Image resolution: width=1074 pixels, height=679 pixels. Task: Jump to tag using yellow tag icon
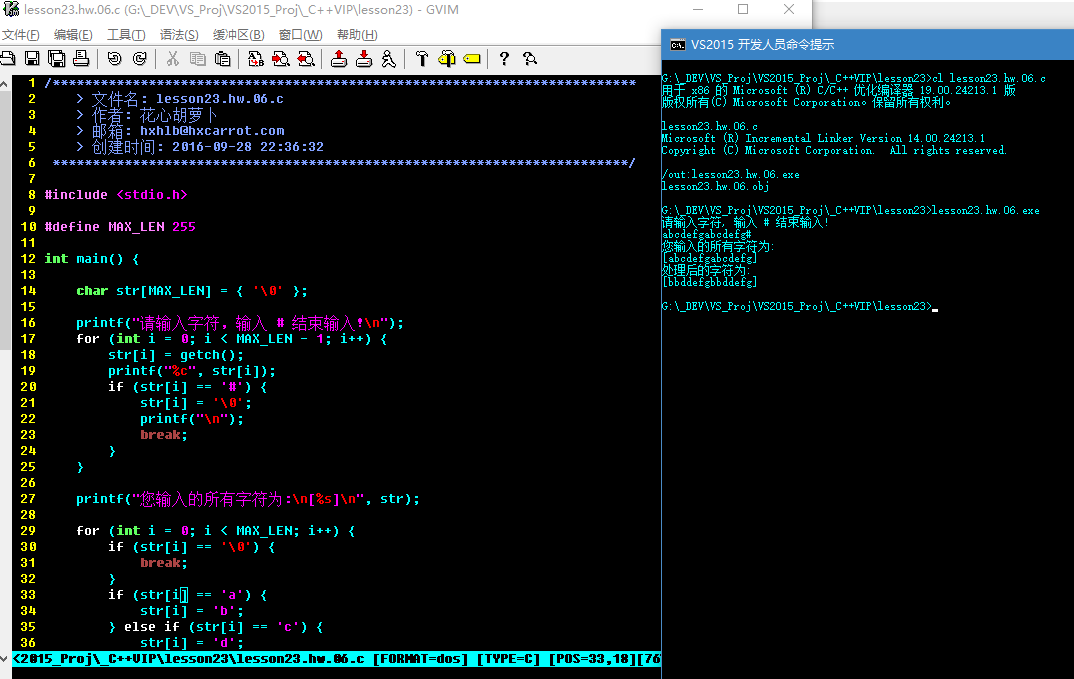tap(471, 59)
